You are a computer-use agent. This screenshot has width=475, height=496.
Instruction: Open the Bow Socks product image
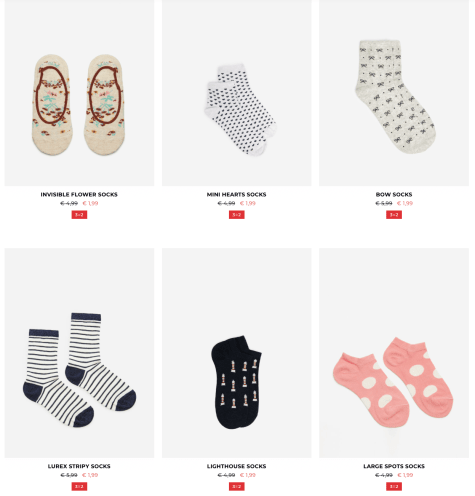click(x=394, y=93)
